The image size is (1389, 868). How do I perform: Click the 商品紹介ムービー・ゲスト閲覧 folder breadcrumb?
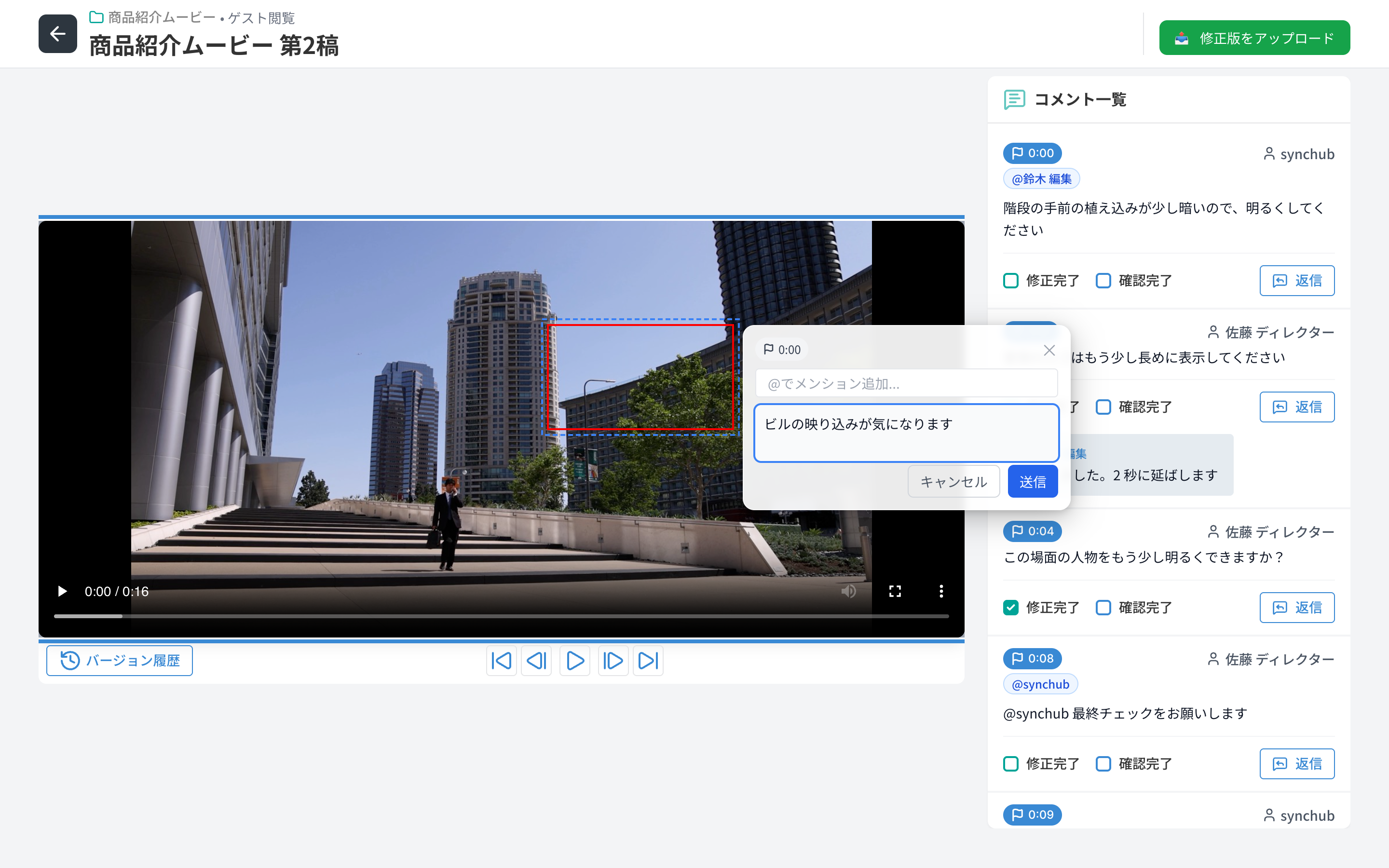point(192,18)
